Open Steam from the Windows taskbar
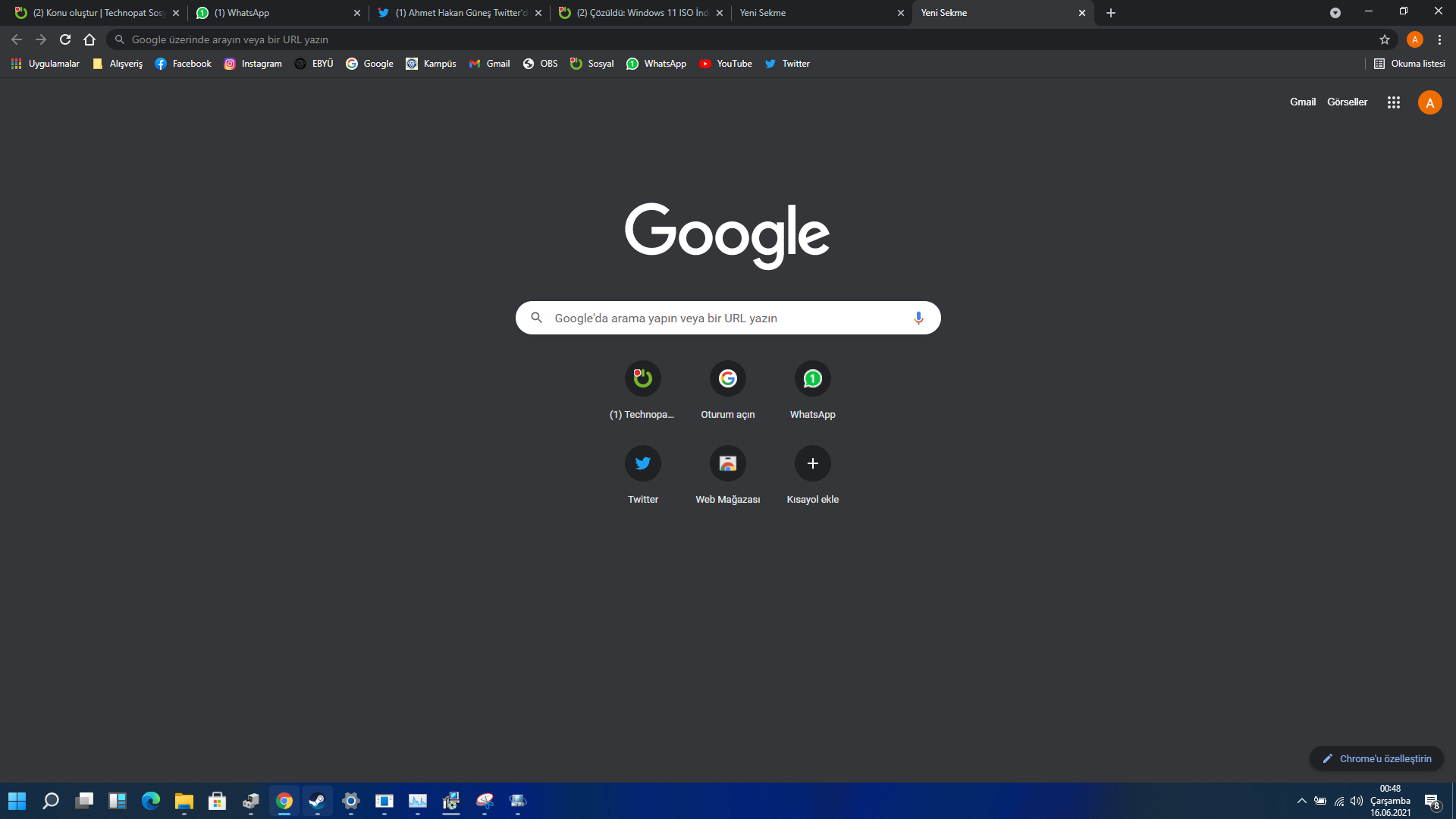 tap(317, 801)
